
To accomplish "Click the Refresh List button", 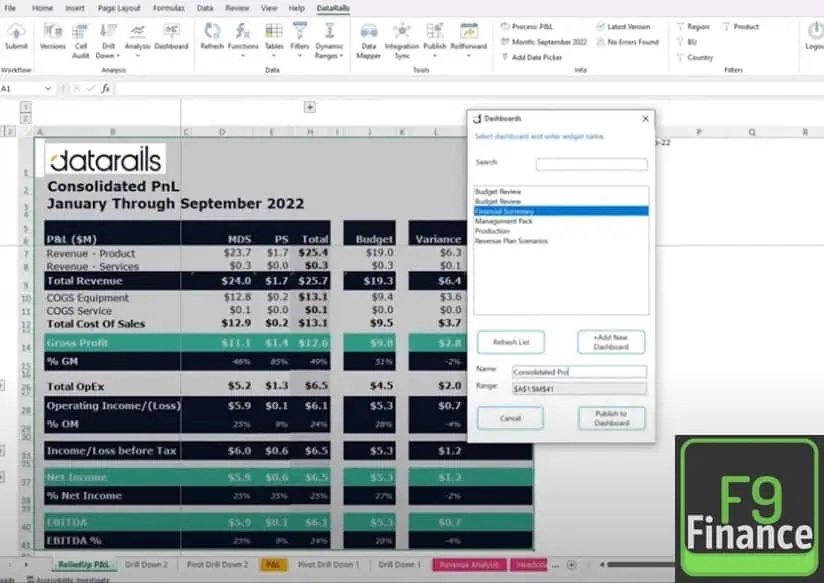I will (510, 342).
